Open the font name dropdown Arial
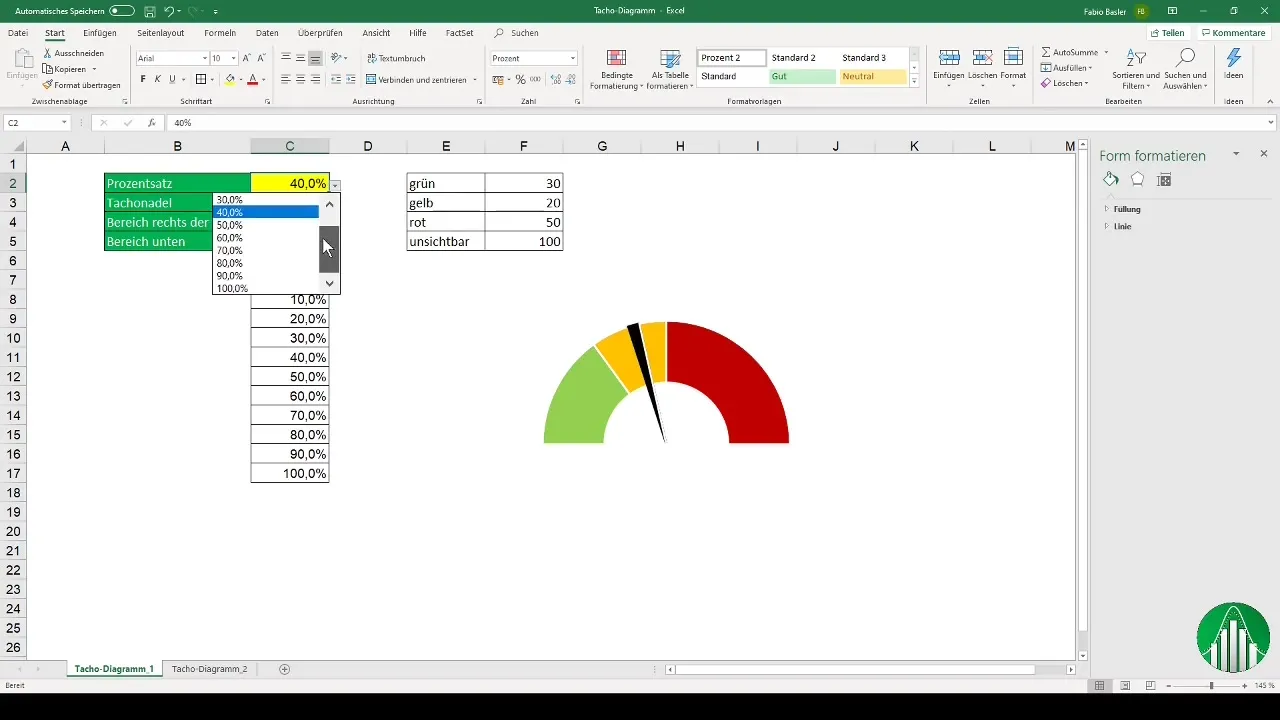The image size is (1280, 720). click(x=203, y=58)
